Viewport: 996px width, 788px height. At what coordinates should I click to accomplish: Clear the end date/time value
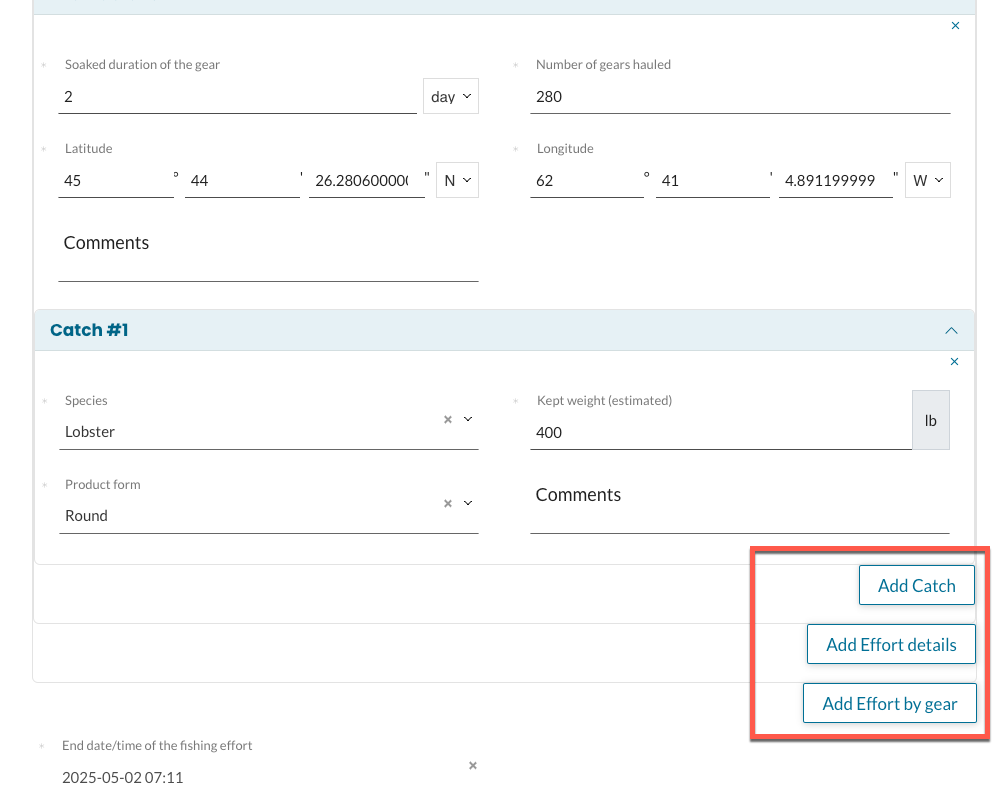click(x=473, y=766)
